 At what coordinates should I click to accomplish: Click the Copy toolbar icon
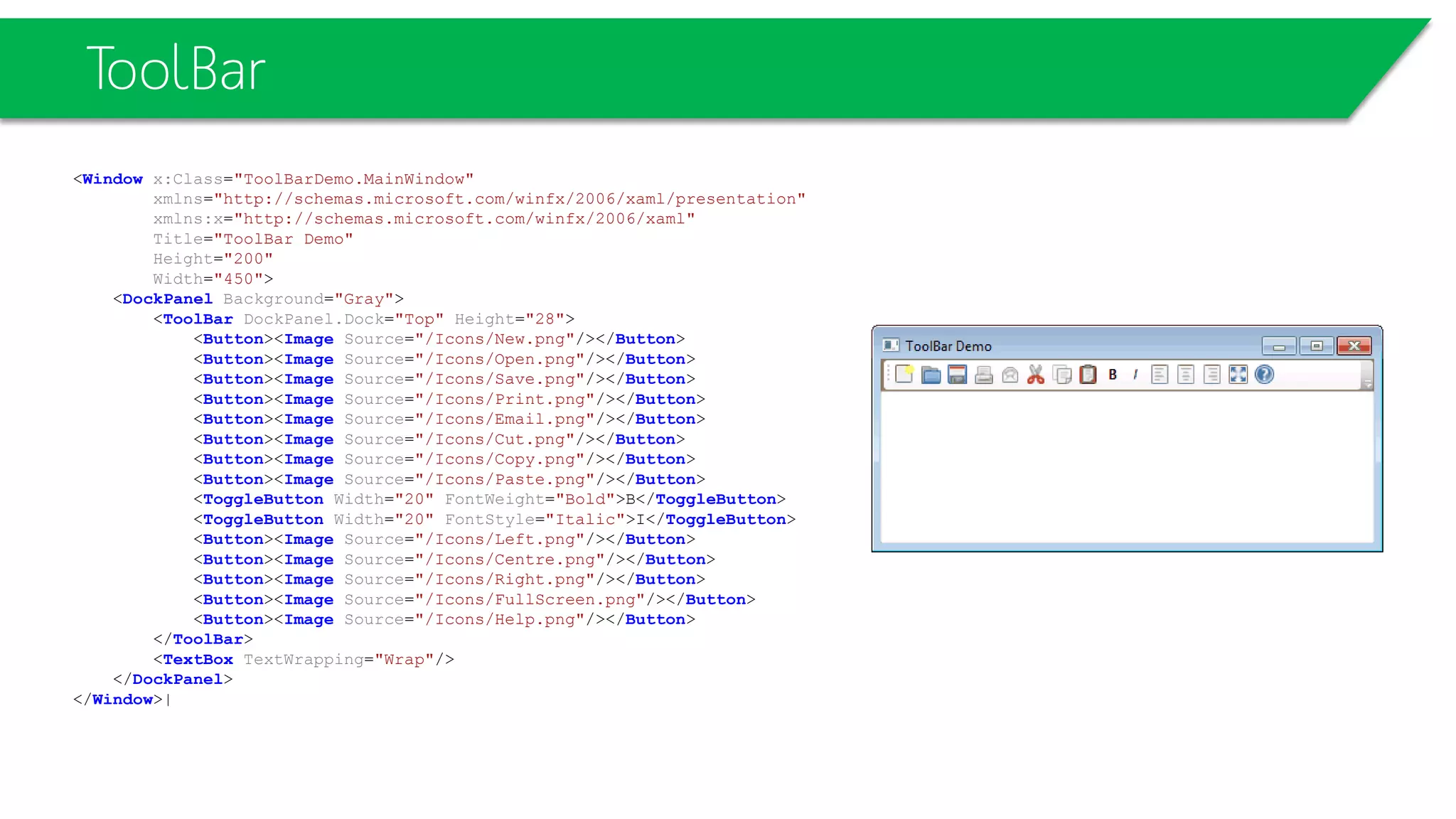pyautogui.click(x=1062, y=375)
